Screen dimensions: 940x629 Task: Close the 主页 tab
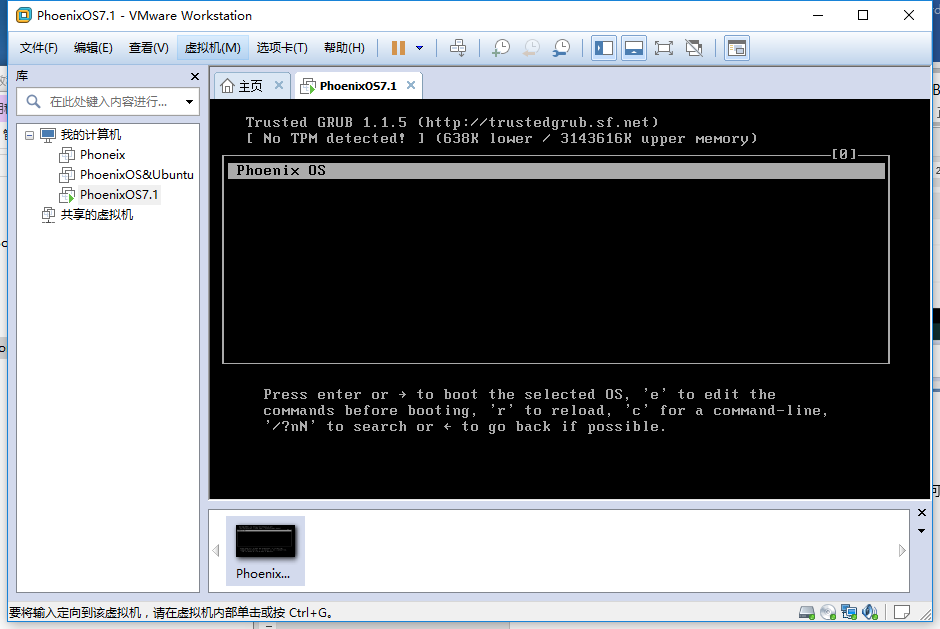pos(279,85)
